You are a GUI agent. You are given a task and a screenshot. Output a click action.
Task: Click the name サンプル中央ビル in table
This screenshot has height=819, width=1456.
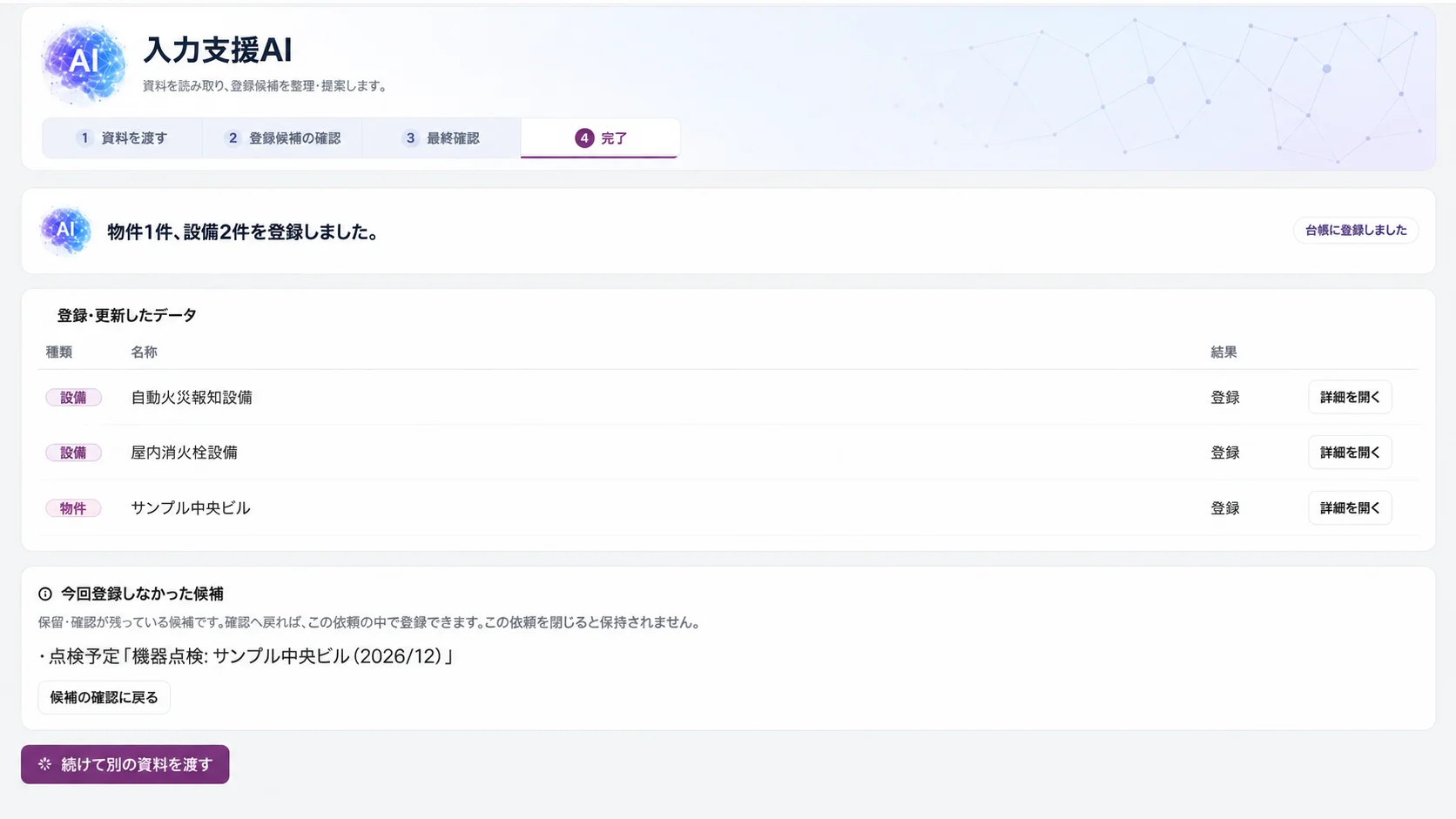pos(191,508)
